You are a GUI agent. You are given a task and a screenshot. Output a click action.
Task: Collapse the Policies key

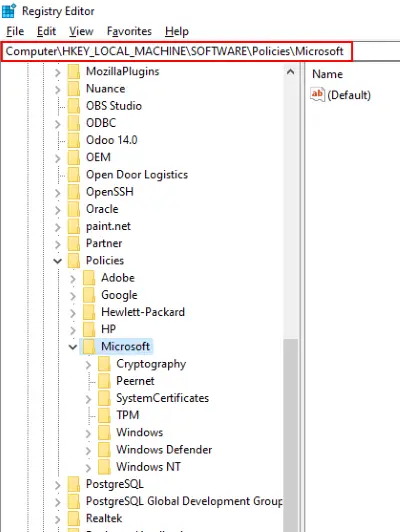point(58,261)
